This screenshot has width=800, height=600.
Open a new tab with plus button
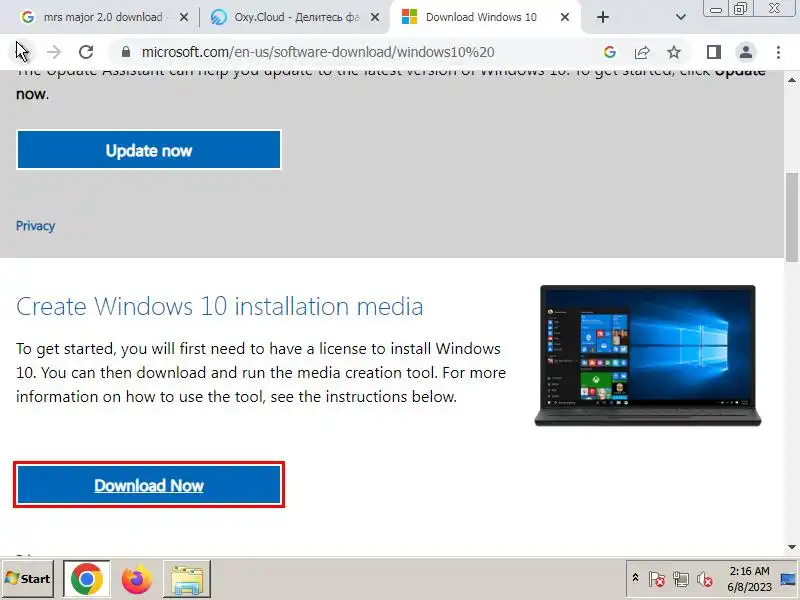tap(603, 17)
